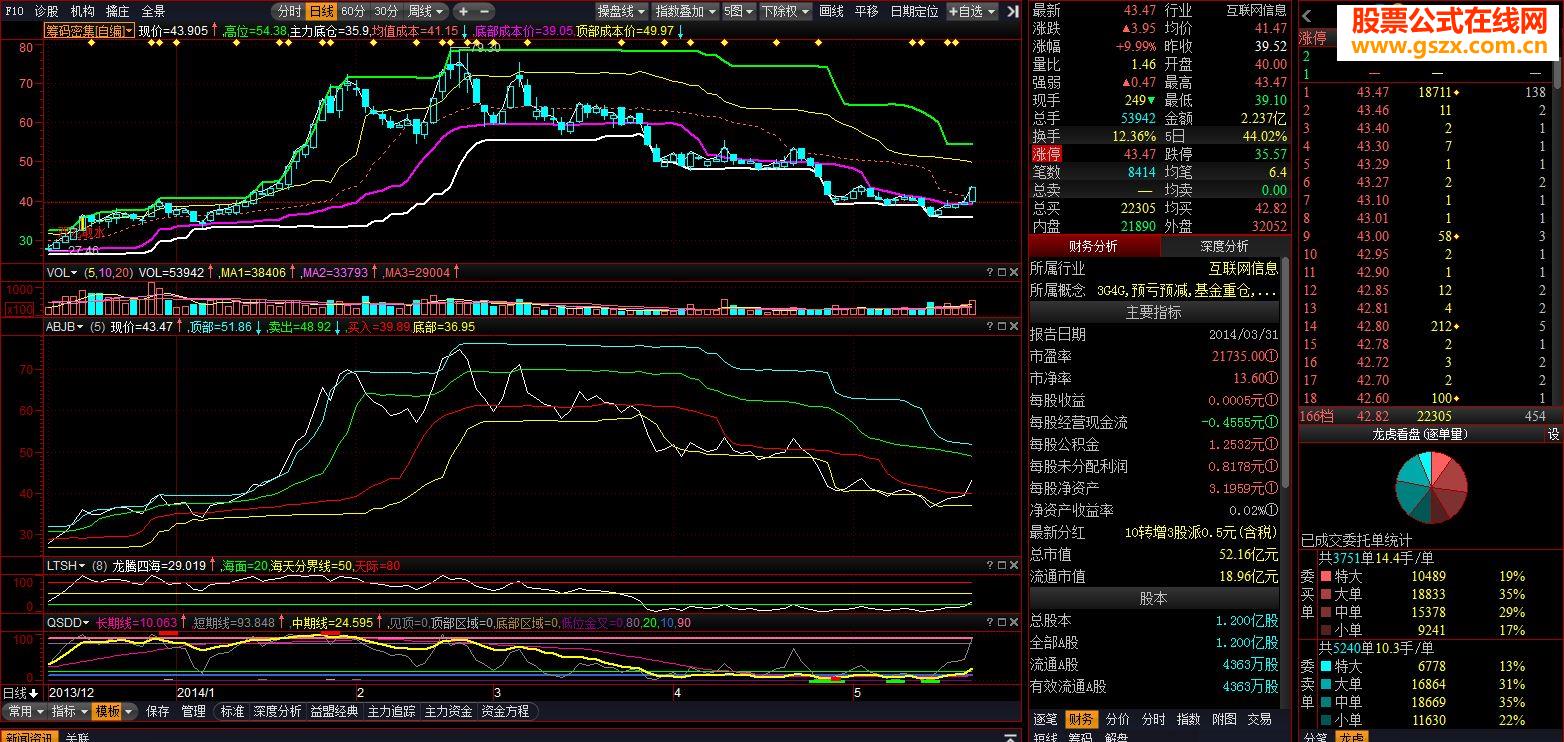Click the 保存 button in bottom toolbar

click(x=158, y=712)
